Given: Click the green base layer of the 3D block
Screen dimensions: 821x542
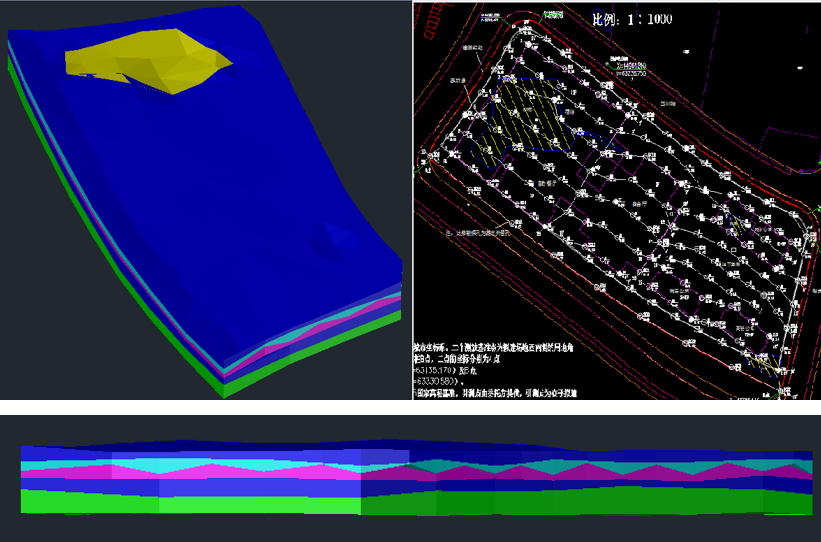Looking at the screenshot, I should tap(314, 353).
